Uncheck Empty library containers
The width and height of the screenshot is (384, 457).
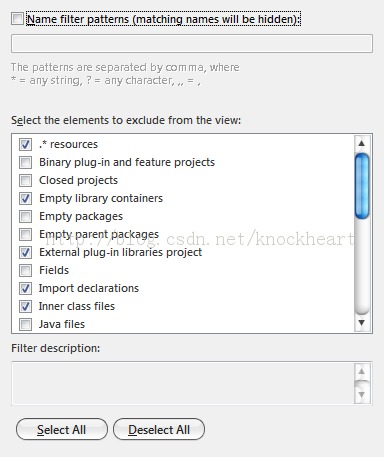25,199
